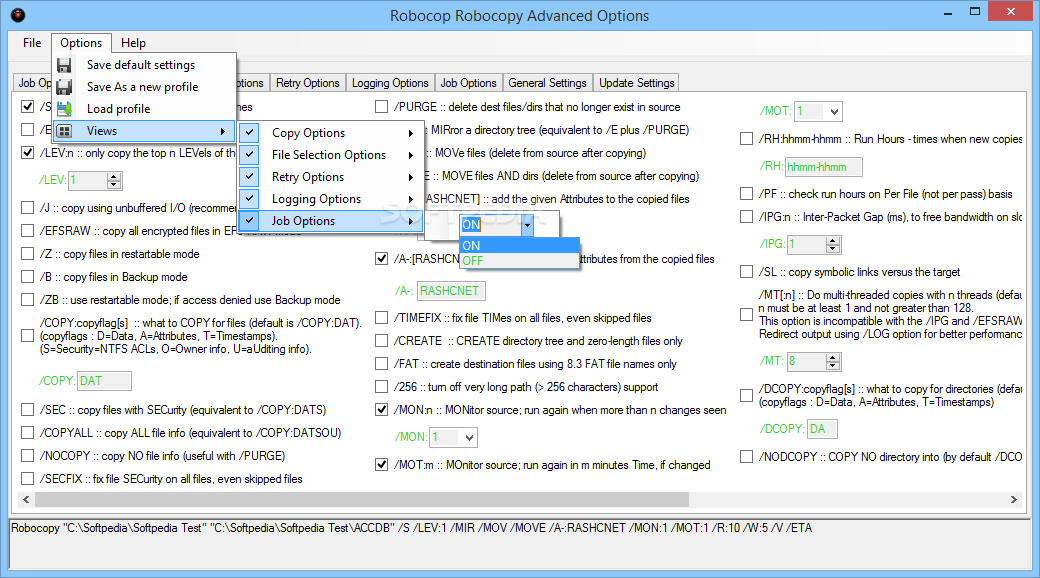The image size is (1040, 578).
Task: Click the Load profile icon
Action: [64, 109]
